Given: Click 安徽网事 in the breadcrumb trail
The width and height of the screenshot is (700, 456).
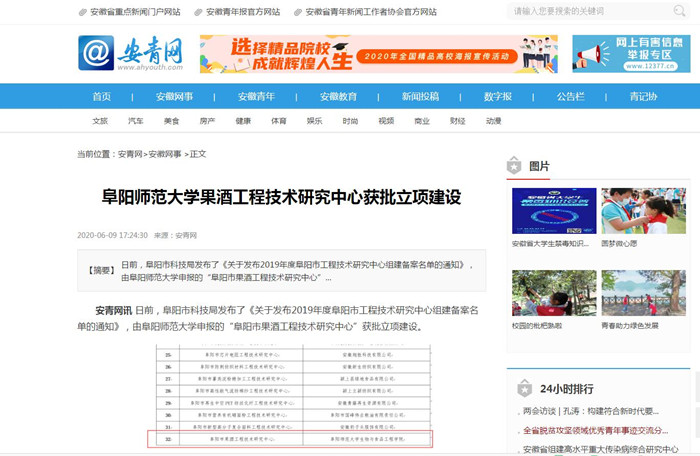Looking at the screenshot, I should tap(164, 155).
